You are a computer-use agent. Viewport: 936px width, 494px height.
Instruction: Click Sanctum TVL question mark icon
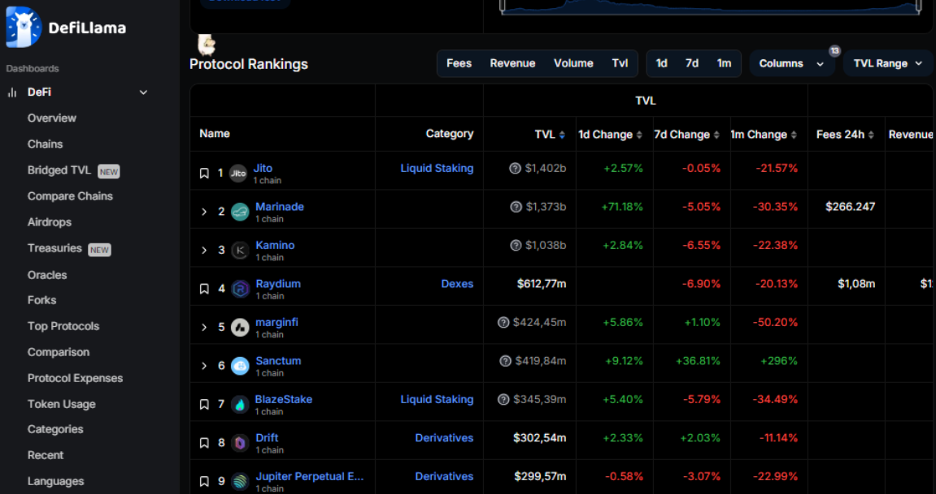[505, 361]
